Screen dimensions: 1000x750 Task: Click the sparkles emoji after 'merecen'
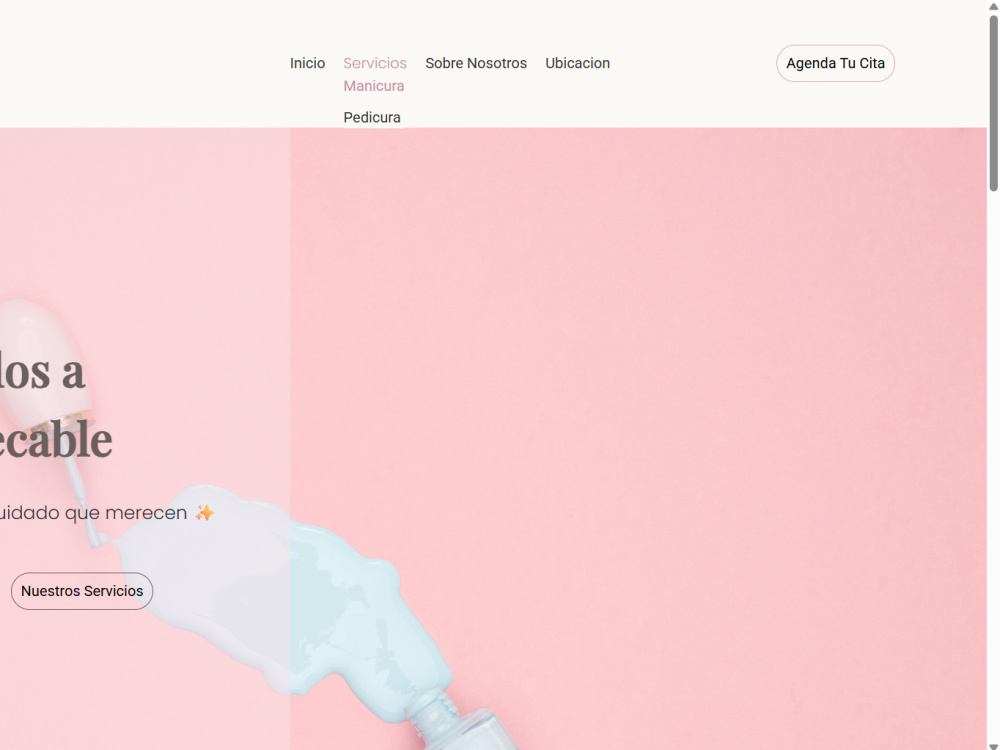coord(205,513)
